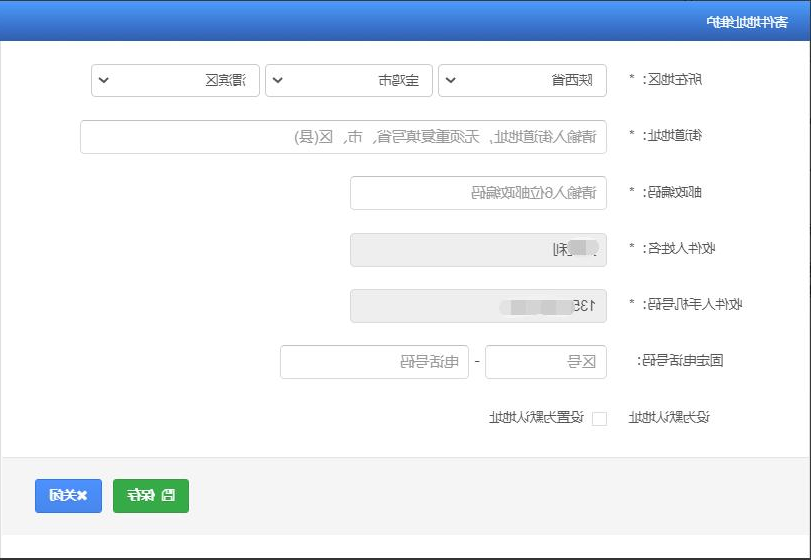
Task: Click the 固定电话号码 label
Action: click(680, 361)
